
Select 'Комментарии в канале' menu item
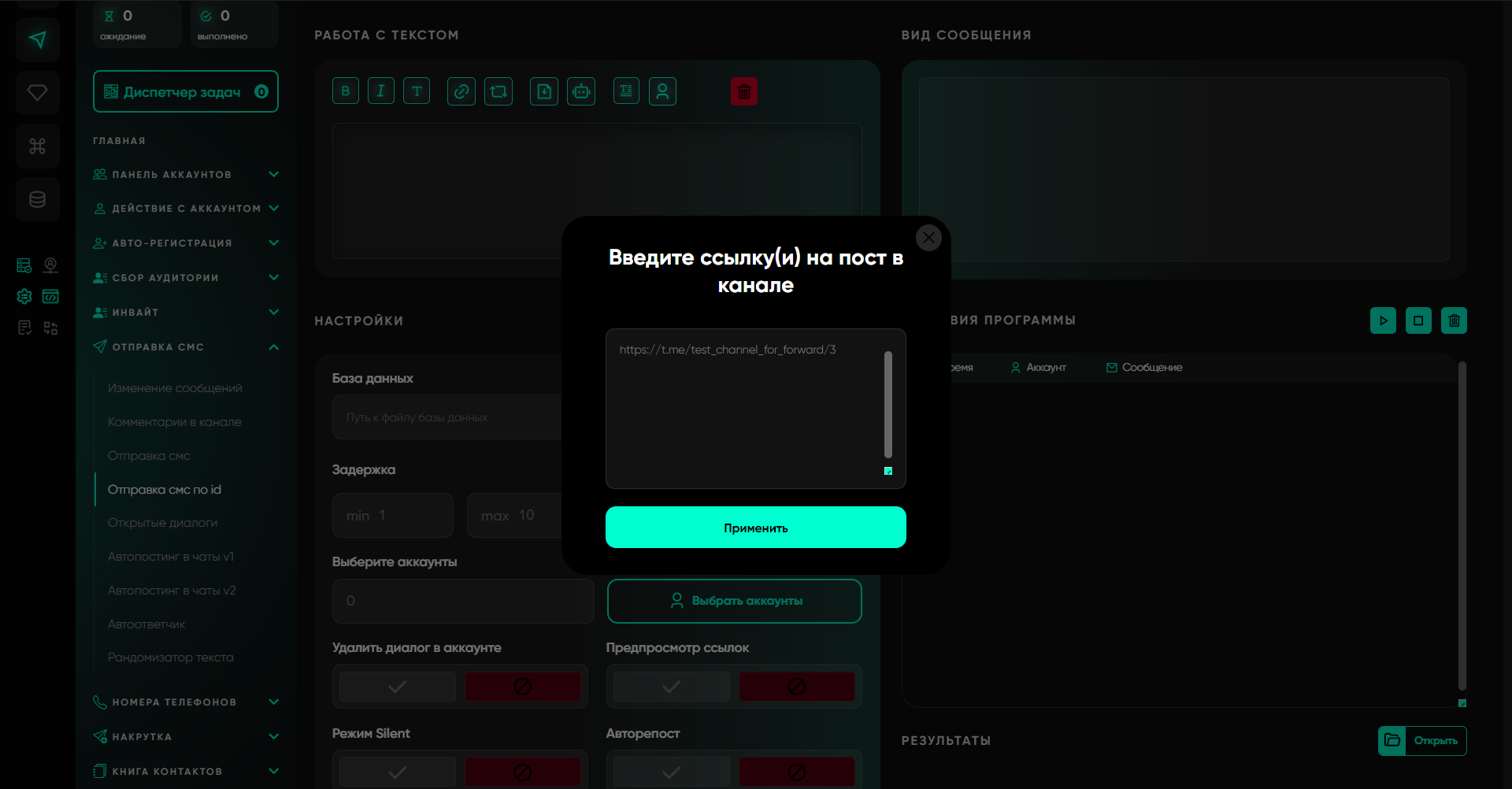click(x=175, y=422)
